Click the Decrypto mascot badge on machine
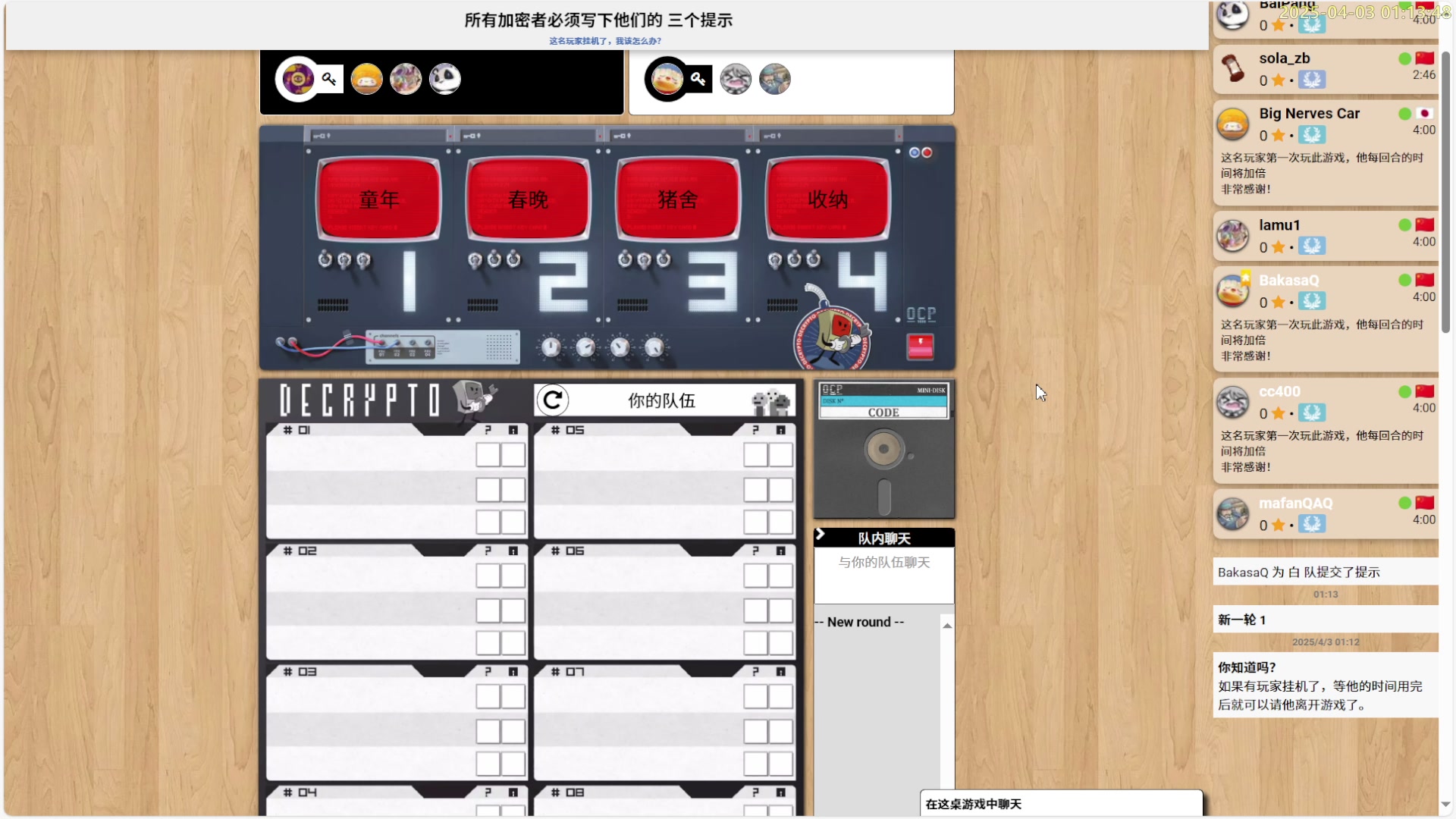Viewport: 1456px width, 819px height. pyautogui.click(x=832, y=336)
